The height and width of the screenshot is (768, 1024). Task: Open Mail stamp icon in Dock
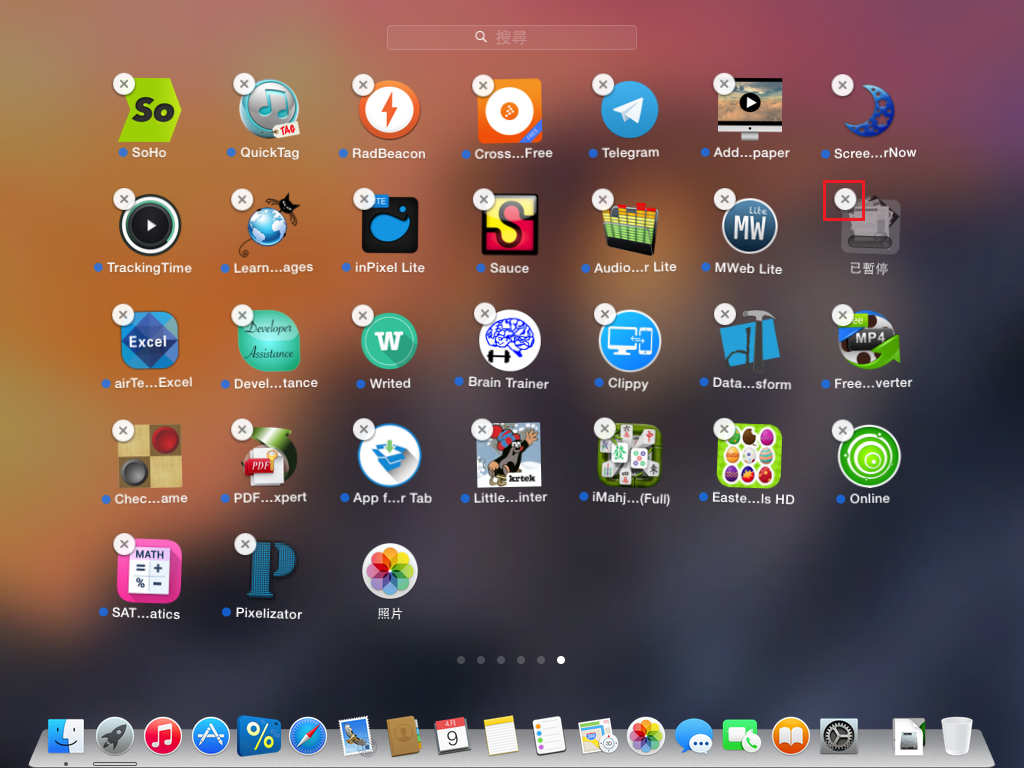click(356, 736)
